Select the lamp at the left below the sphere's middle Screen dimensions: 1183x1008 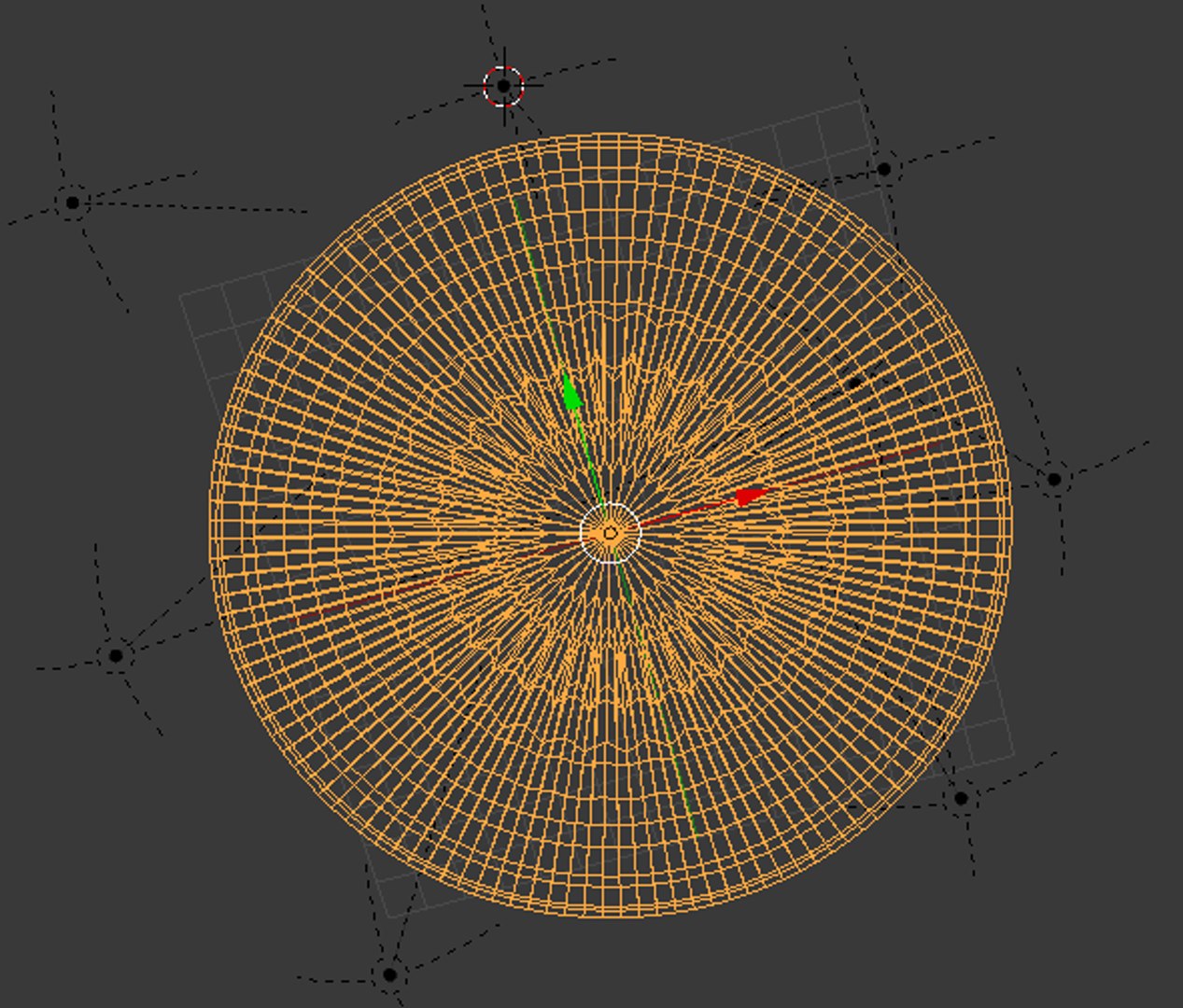[x=116, y=655]
